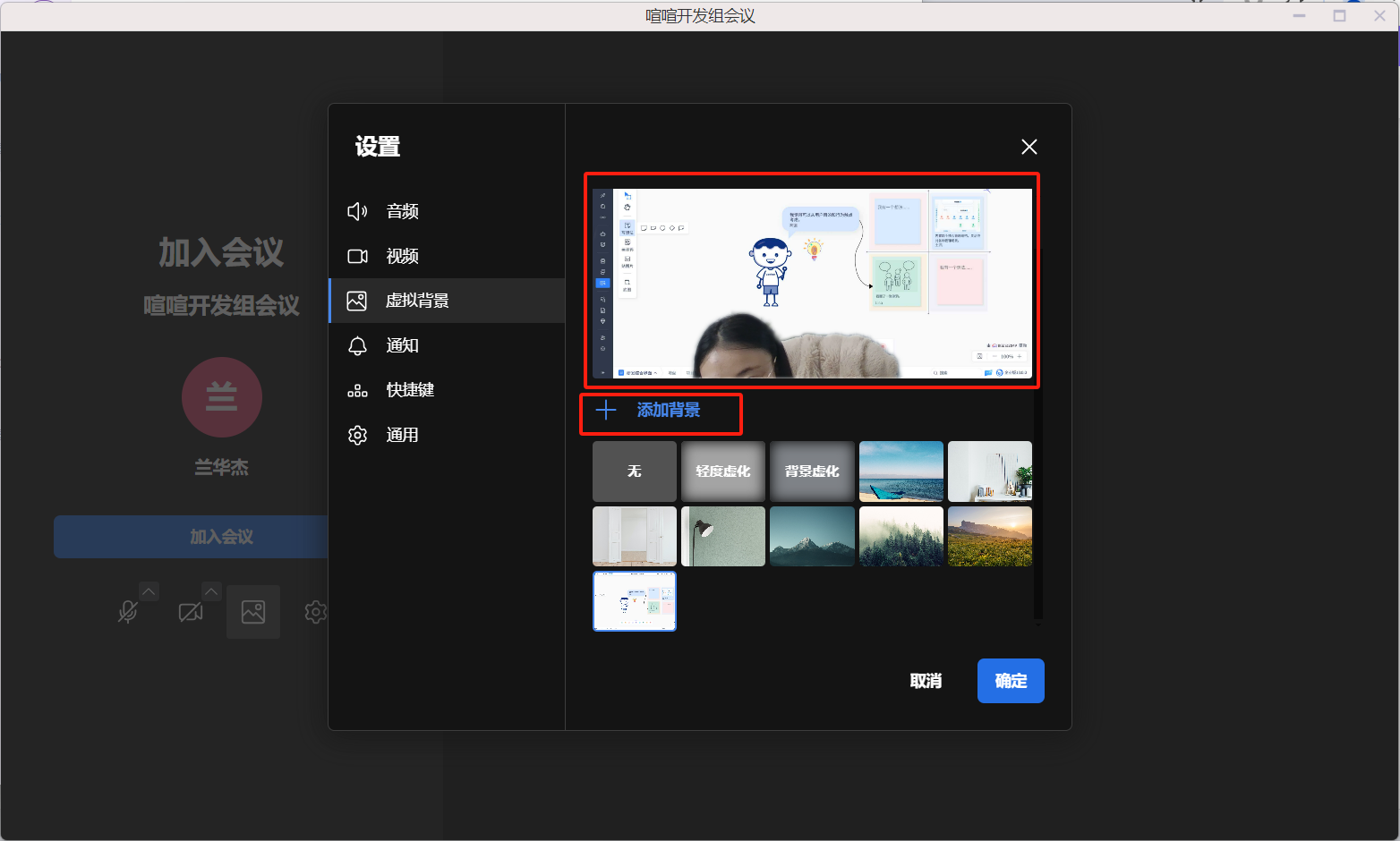Open the 通用 general settings
The image size is (1400, 841).
(x=402, y=435)
